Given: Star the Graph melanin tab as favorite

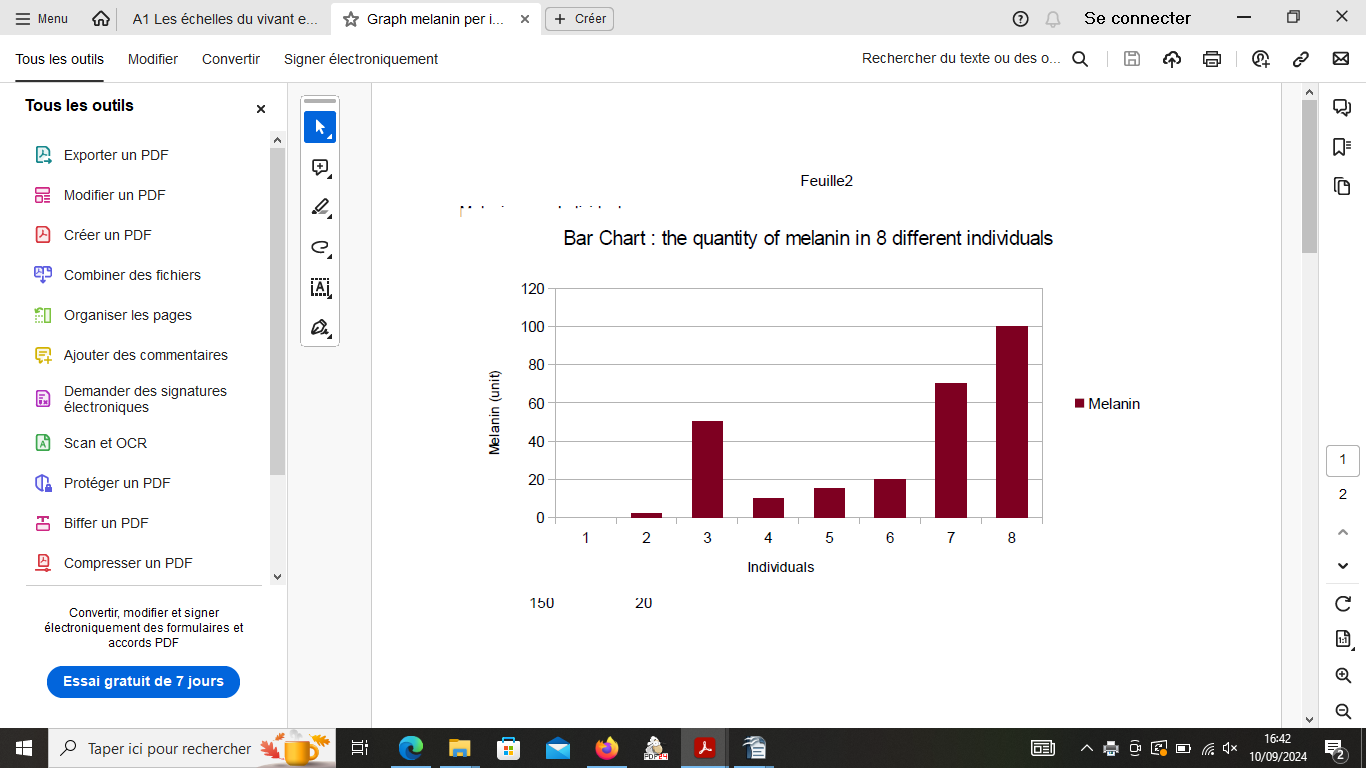Looking at the screenshot, I should pos(350,19).
